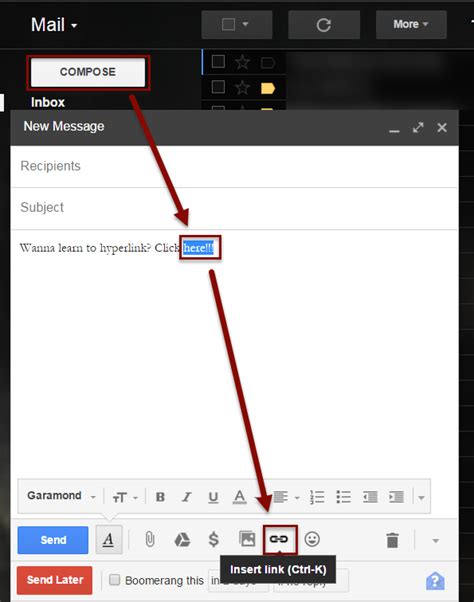The height and width of the screenshot is (602, 474).
Task: Tick the first email row checkbox
Action: [x=218, y=61]
